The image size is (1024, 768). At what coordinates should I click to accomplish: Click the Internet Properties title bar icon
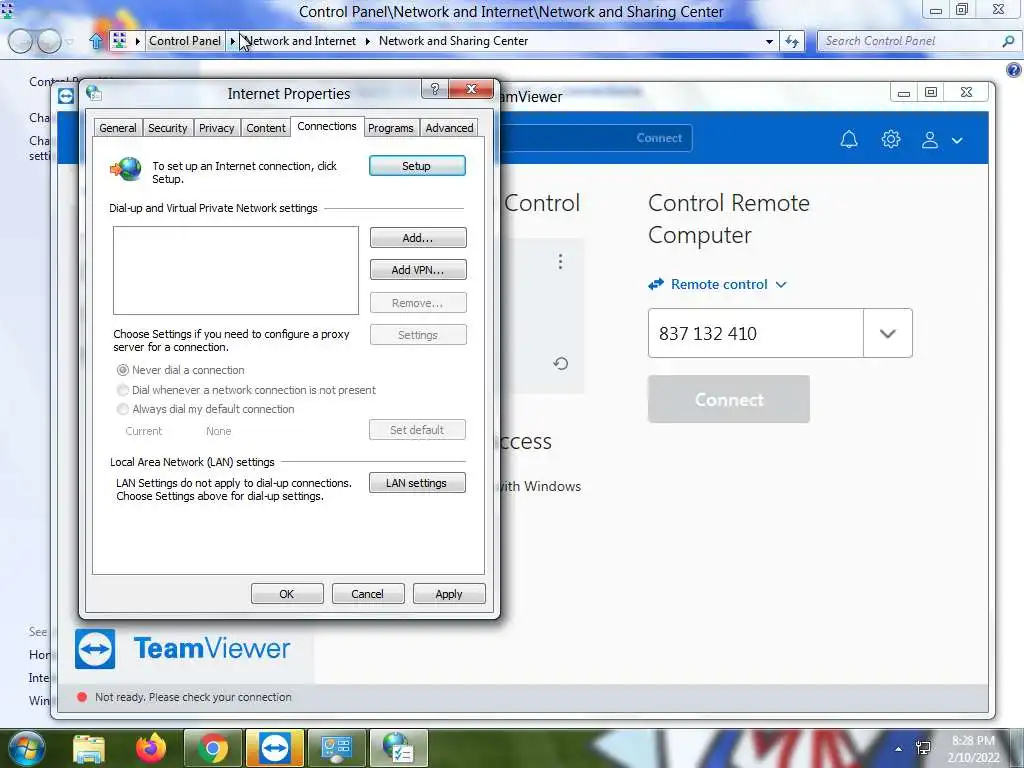94,93
